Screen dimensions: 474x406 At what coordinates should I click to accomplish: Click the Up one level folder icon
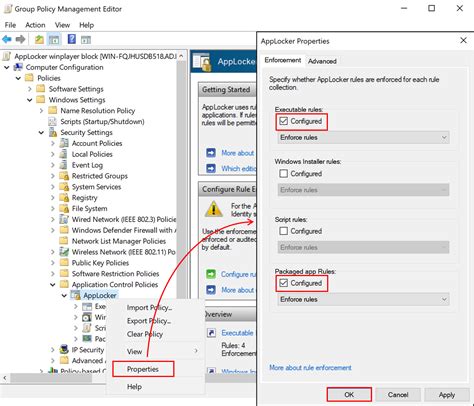coord(39,40)
